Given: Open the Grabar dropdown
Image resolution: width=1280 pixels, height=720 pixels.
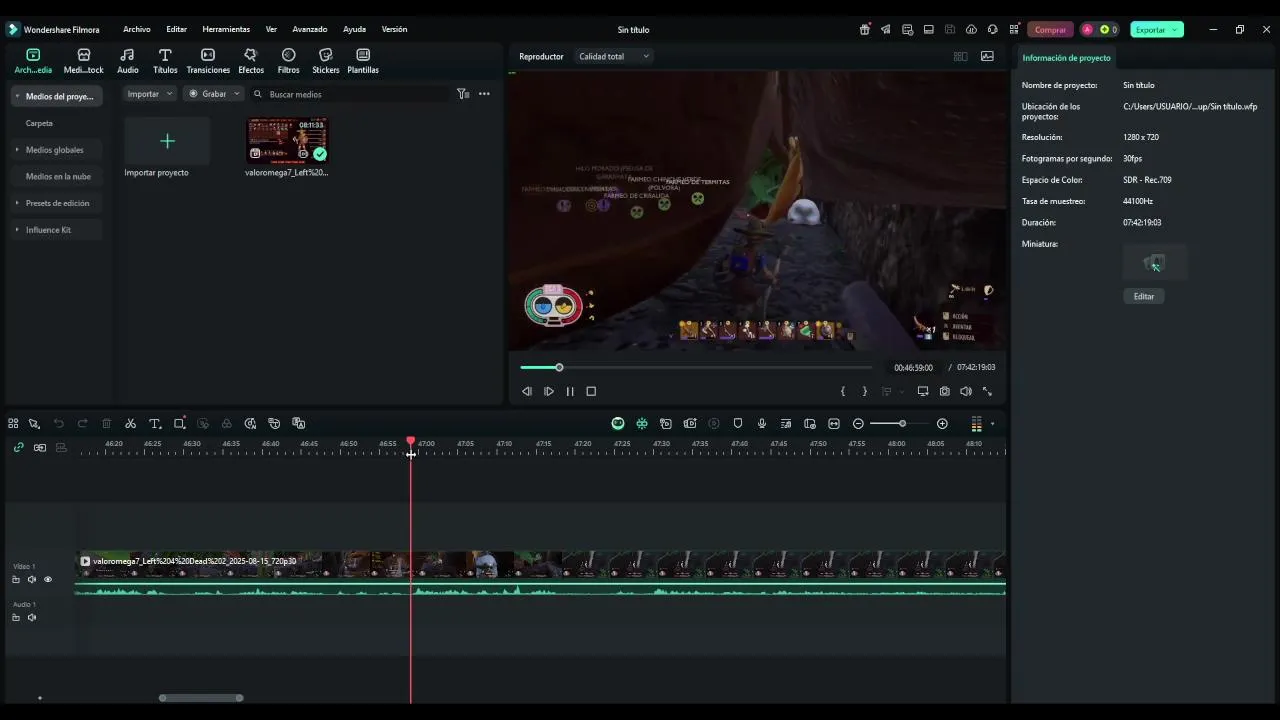Looking at the screenshot, I should click(x=213, y=94).
